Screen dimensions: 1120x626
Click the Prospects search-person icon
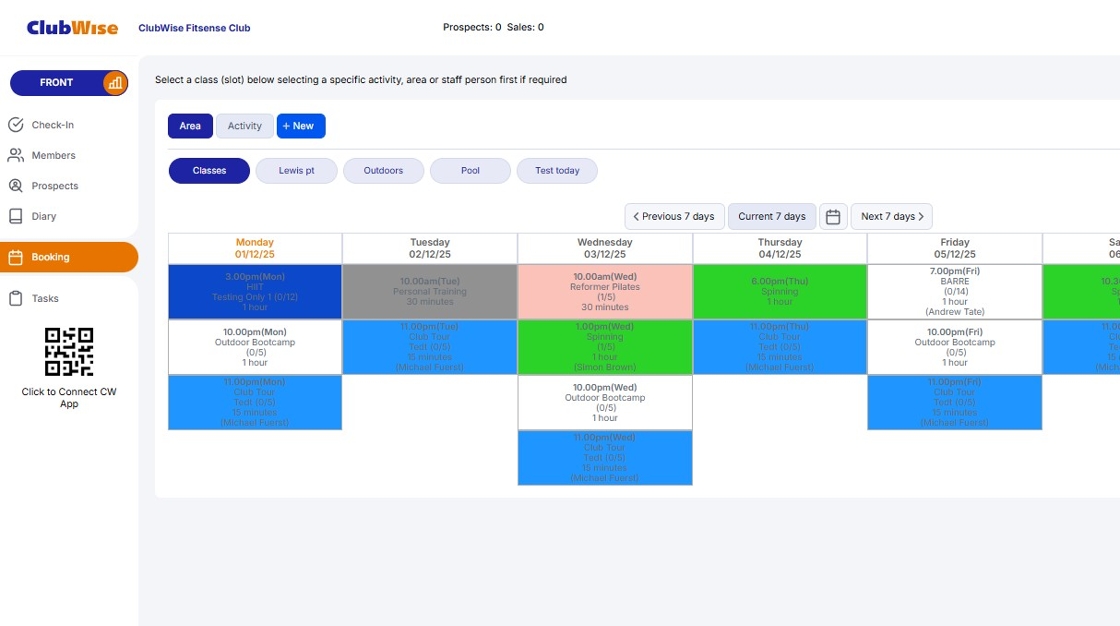pyautogui.click(x=16, y=186)
